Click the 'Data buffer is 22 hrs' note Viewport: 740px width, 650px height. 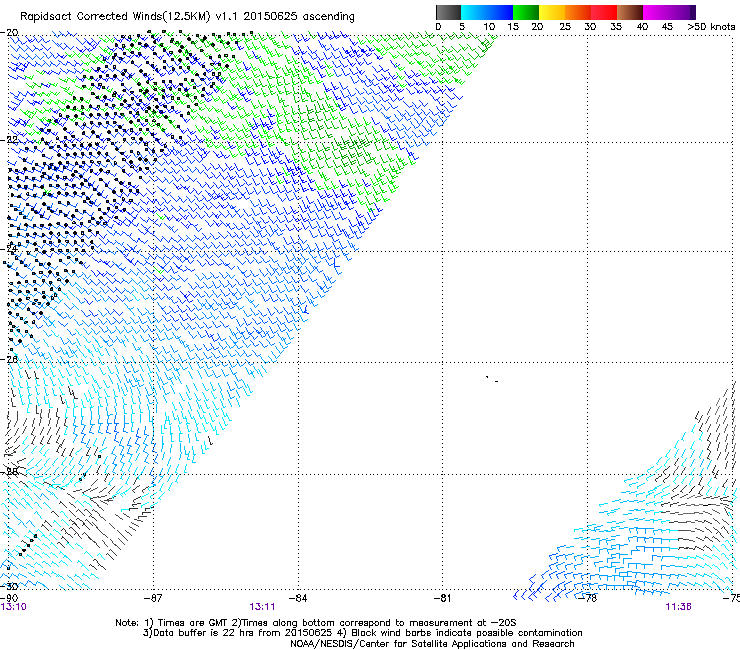[x=362, y=633]
